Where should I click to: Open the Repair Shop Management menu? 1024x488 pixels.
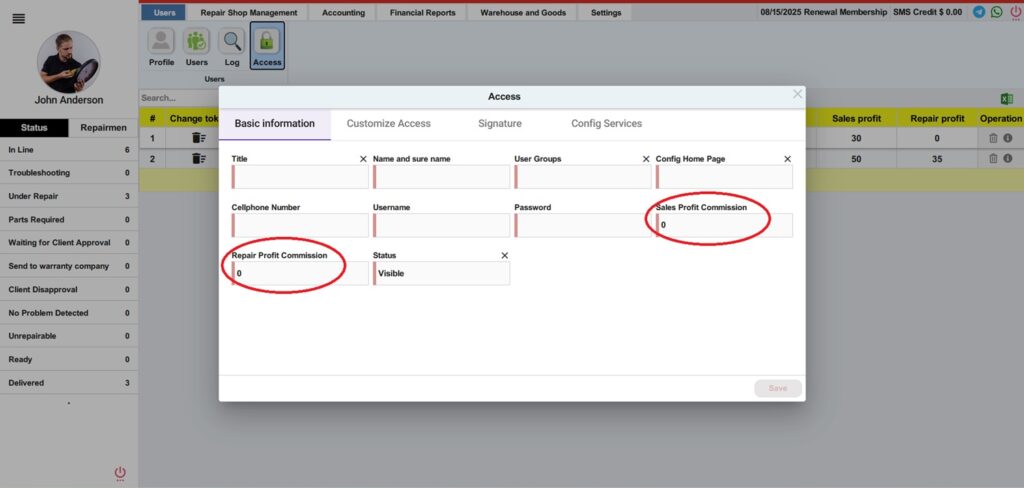[249, 12]
